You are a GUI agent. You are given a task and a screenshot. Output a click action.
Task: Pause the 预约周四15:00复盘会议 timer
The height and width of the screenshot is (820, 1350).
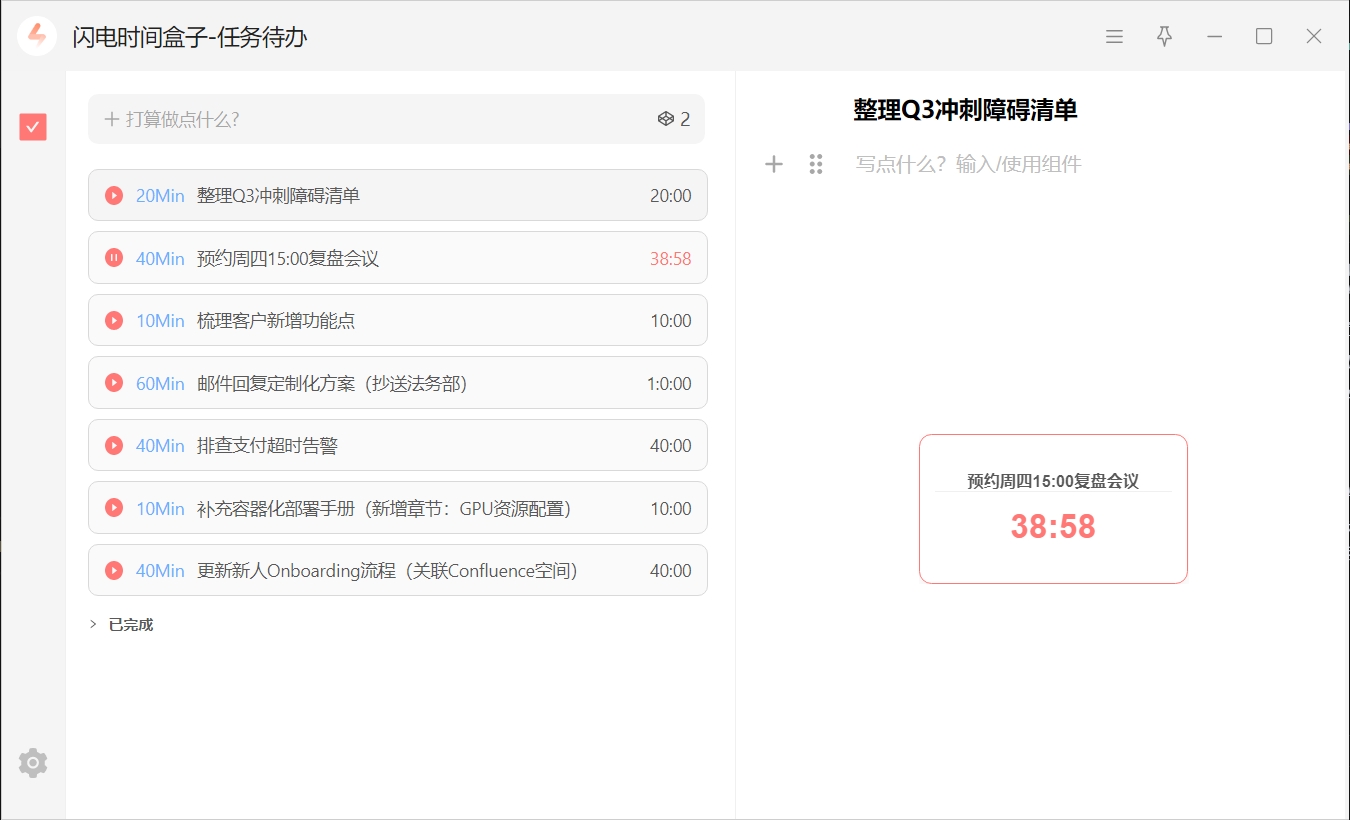114,258
